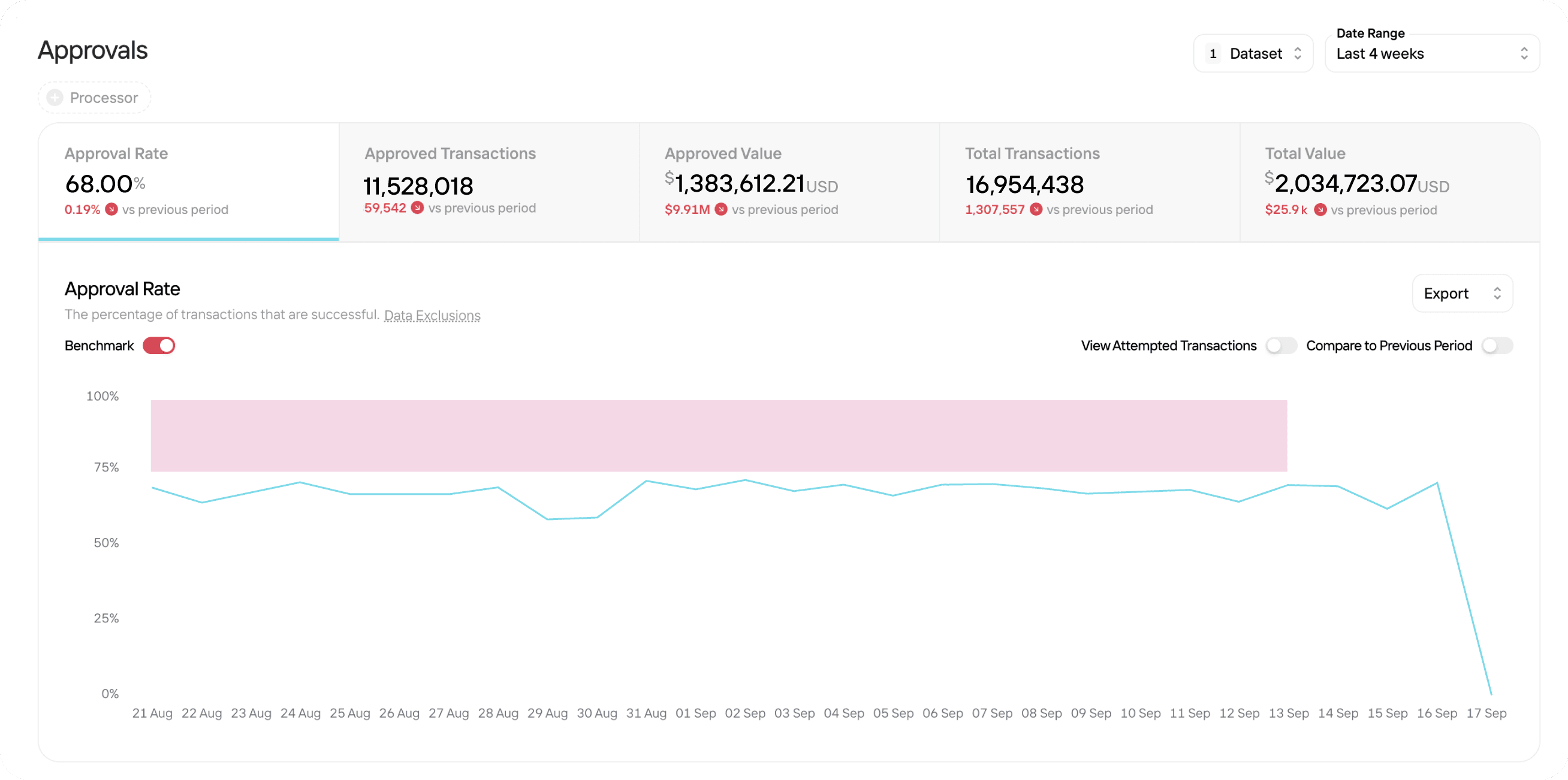Disable the Benchmark toggle

click(x=159, y=346)
